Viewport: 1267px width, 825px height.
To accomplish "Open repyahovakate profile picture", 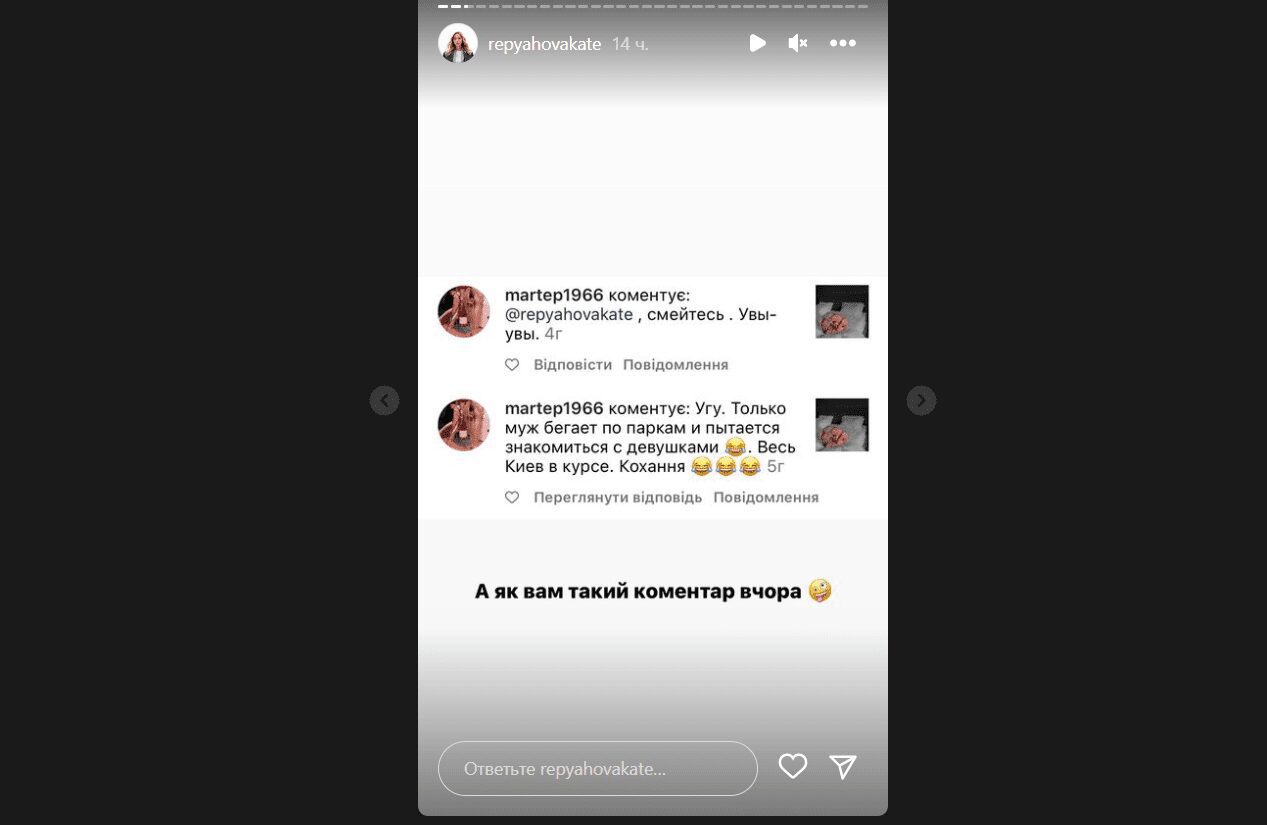I will click(x=458, y=43).
